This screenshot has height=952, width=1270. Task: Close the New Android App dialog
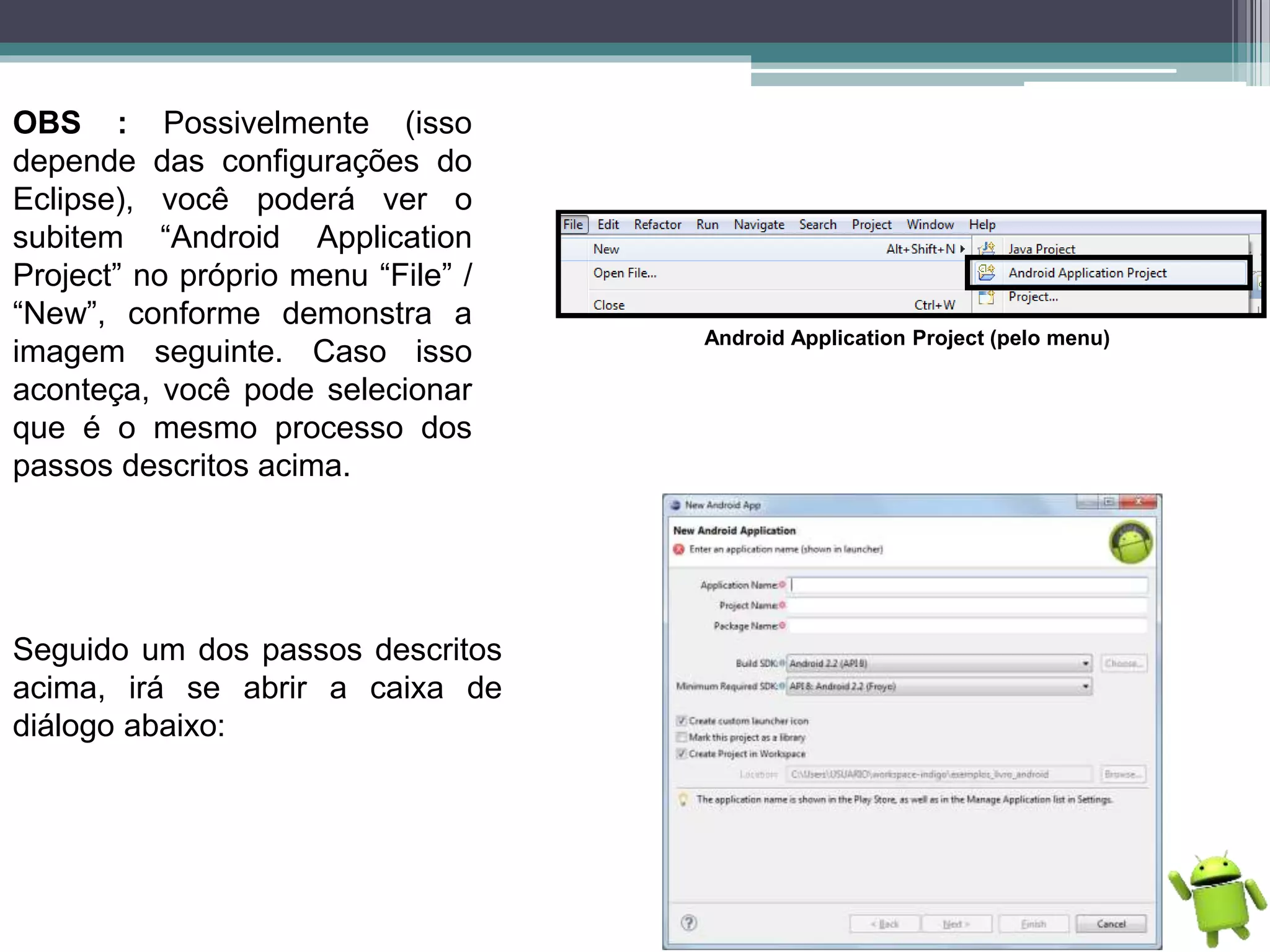coord(1139,502)
